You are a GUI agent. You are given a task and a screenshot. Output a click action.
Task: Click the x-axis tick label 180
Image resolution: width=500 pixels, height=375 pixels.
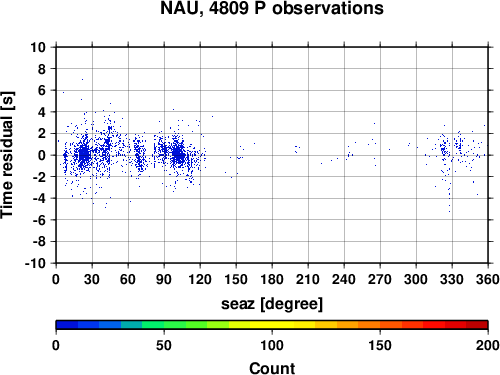[x=272, y=279]
